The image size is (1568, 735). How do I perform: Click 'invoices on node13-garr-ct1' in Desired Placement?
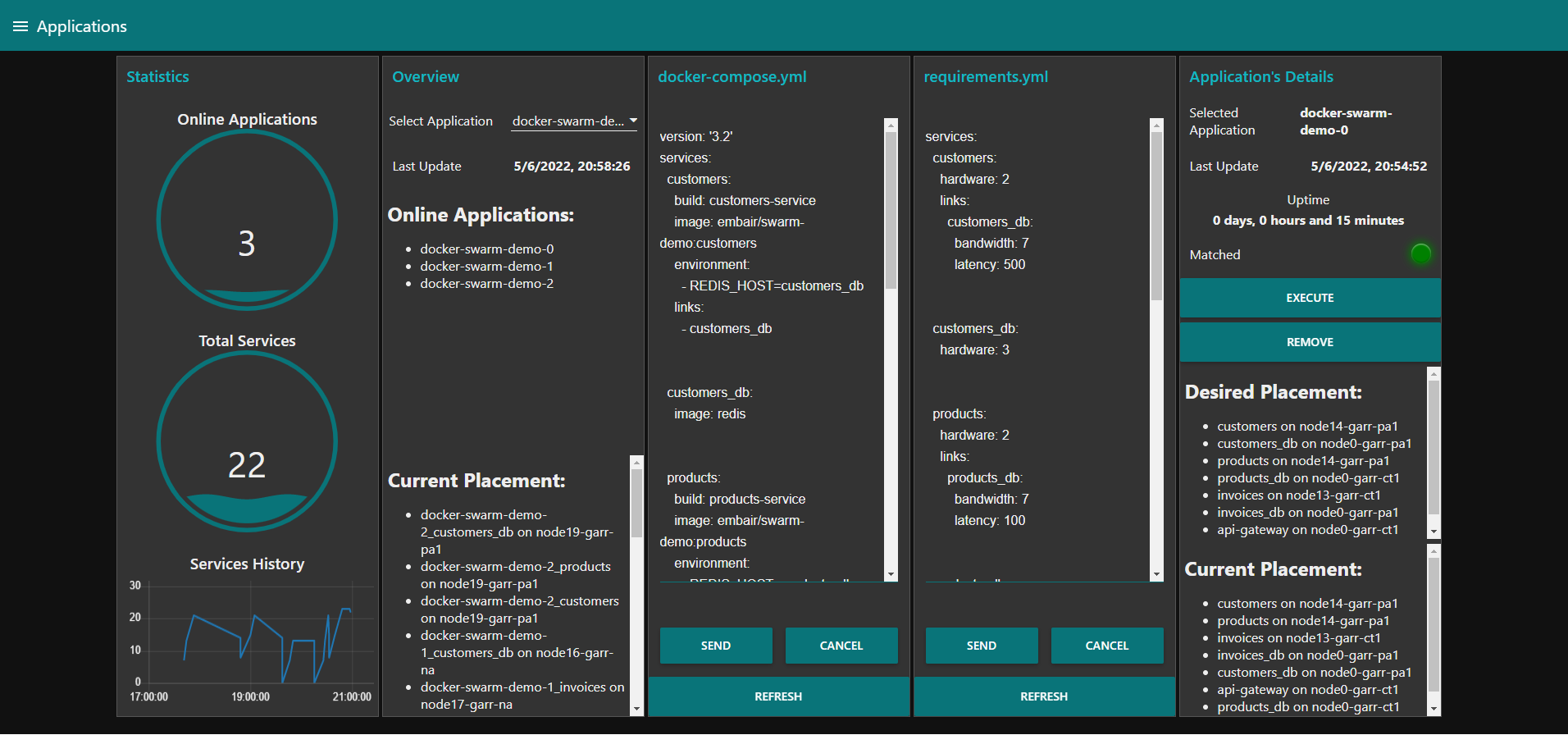[x=1299, y=495]
